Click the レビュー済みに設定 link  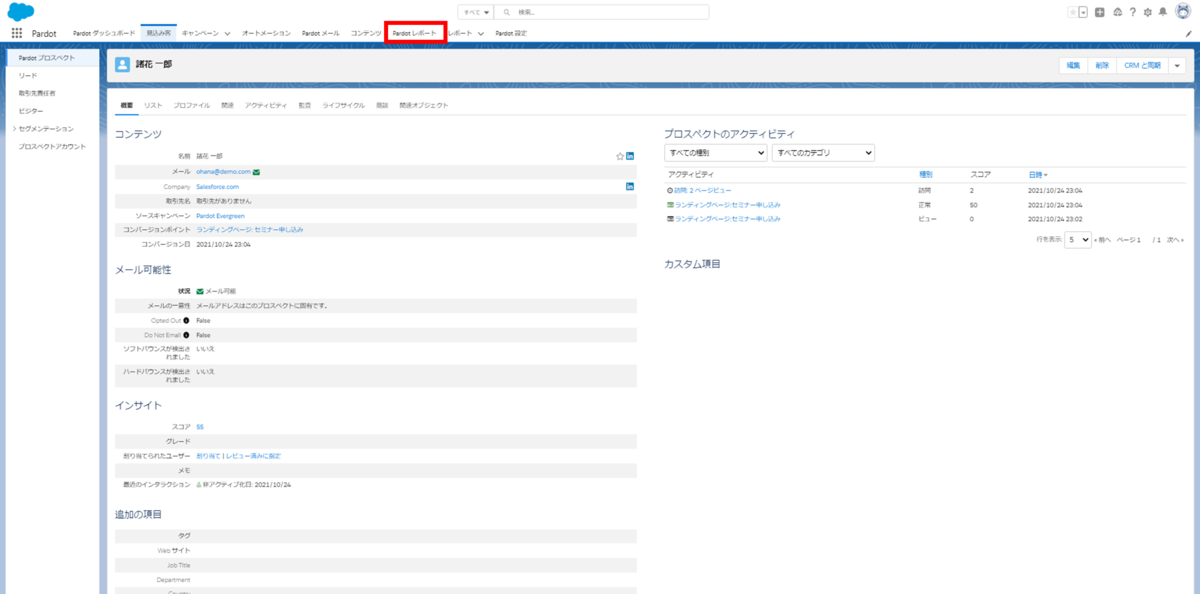coord(252,456)
